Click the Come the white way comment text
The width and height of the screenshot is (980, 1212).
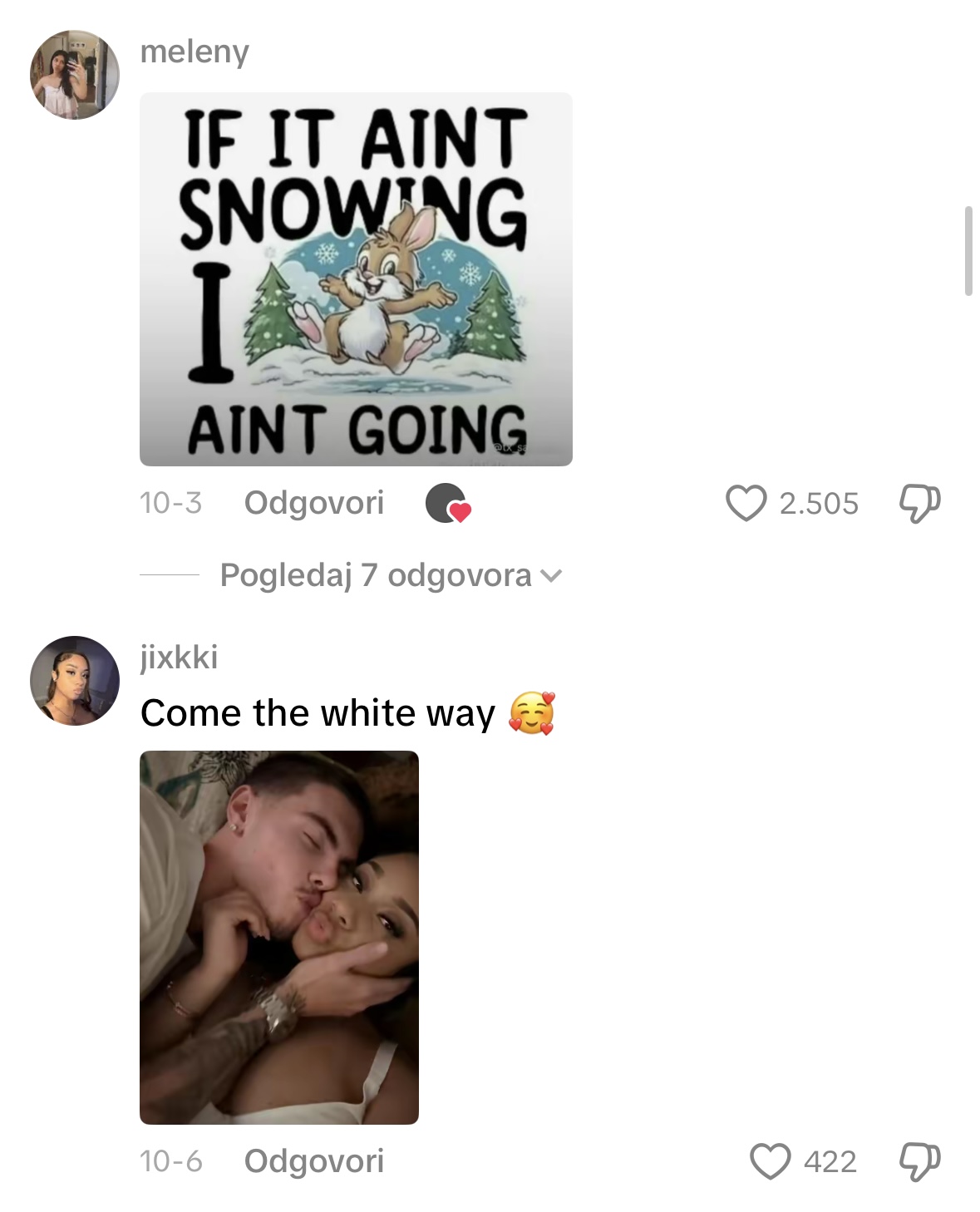[318, 713]
